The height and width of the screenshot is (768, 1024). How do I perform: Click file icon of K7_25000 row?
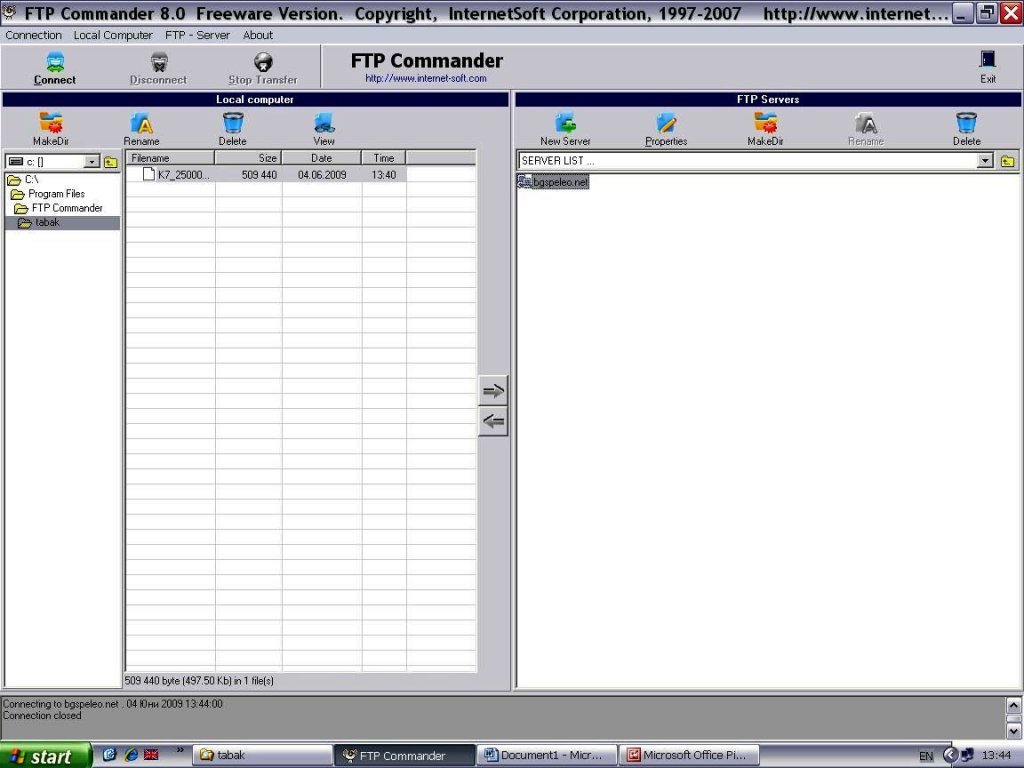click(x=149, y=174)
